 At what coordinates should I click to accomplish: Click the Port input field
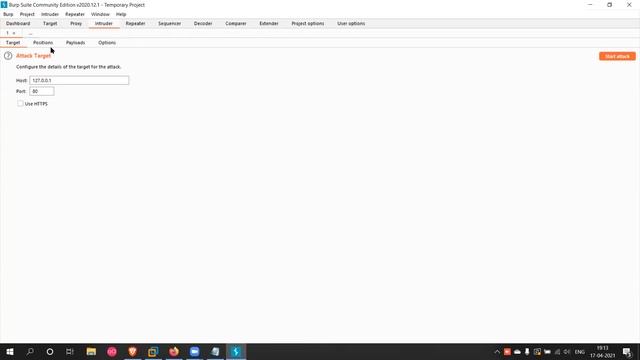click(x=42, y=91)
